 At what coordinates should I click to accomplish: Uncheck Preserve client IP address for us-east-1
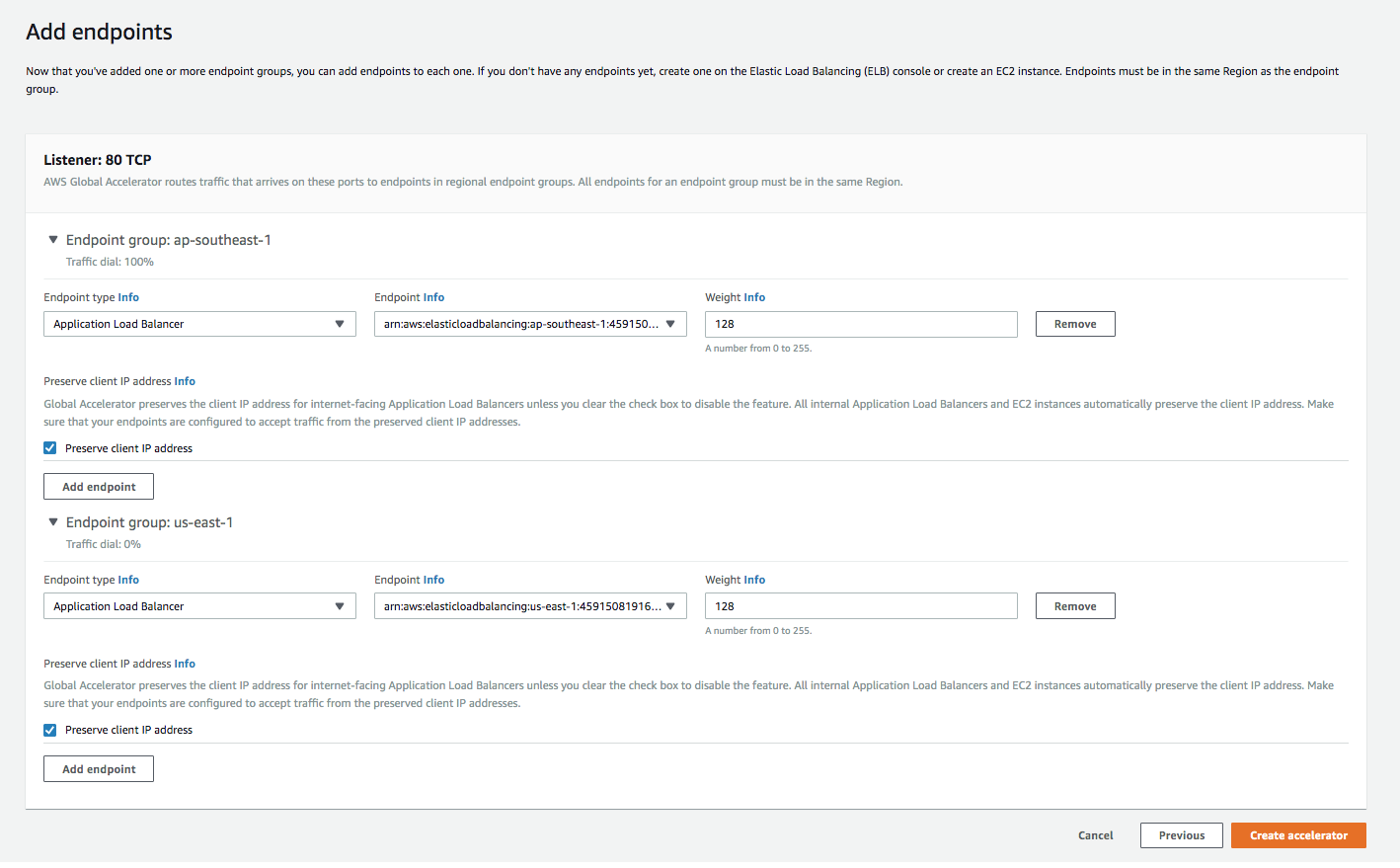50,731
